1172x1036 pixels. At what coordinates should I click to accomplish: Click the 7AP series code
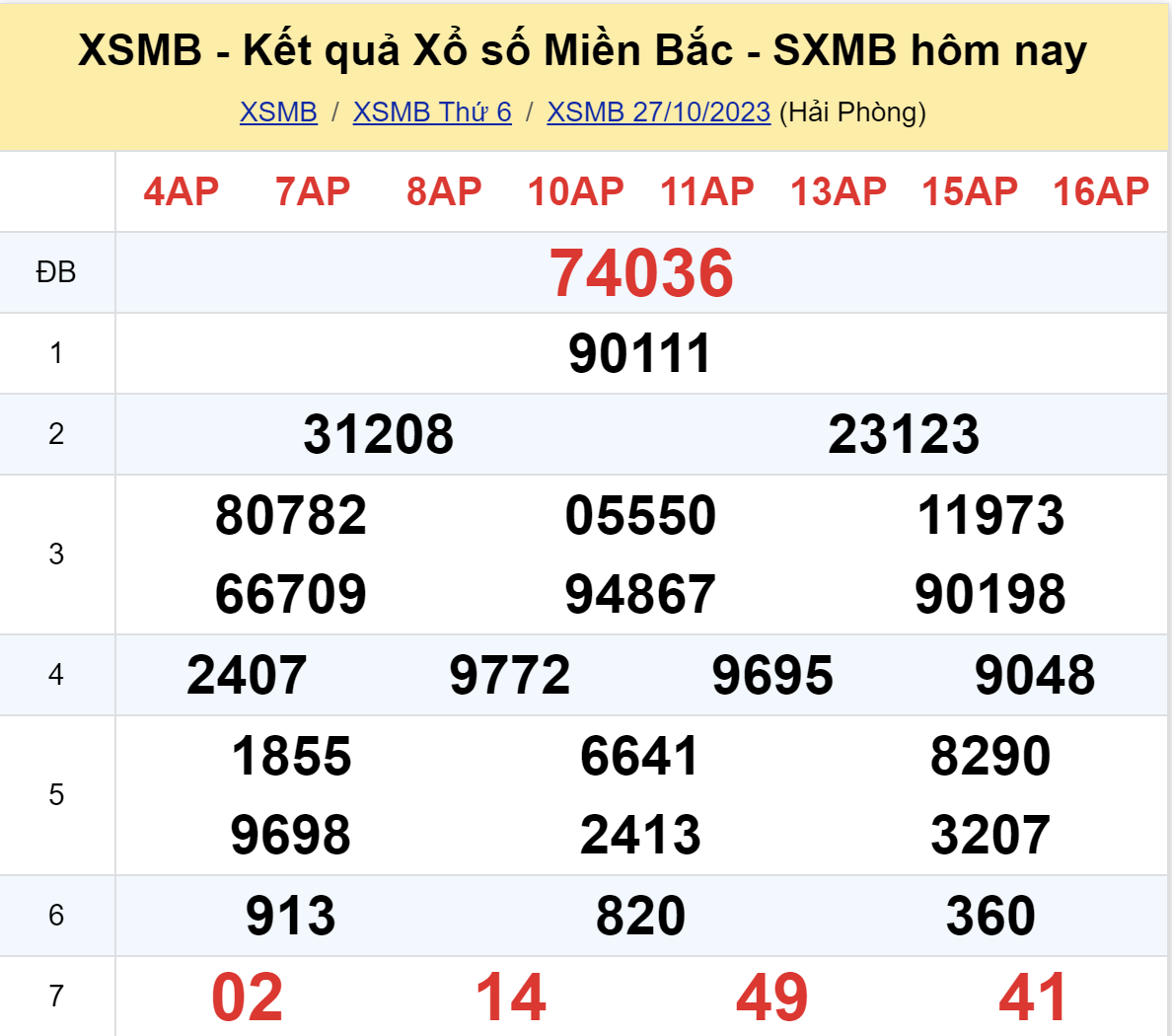(x=313, y=191)
